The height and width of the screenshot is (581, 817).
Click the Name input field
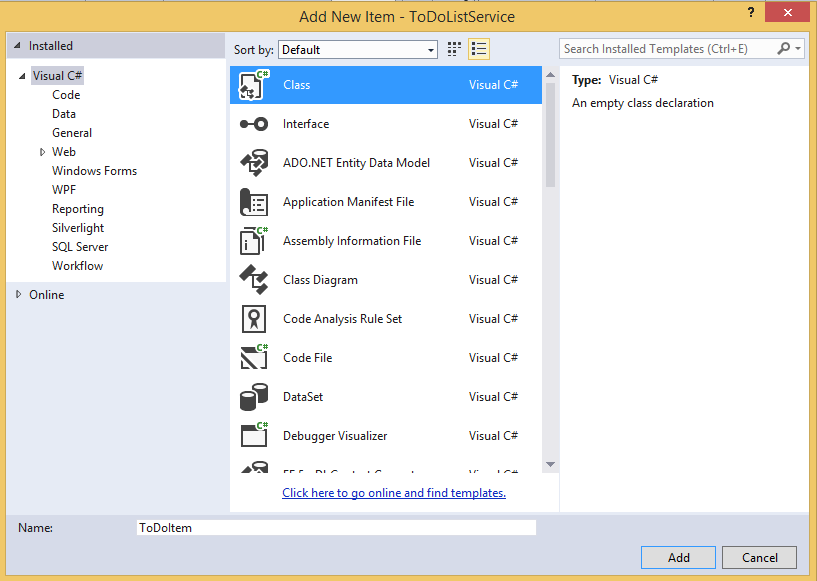(x=336, y=527)
